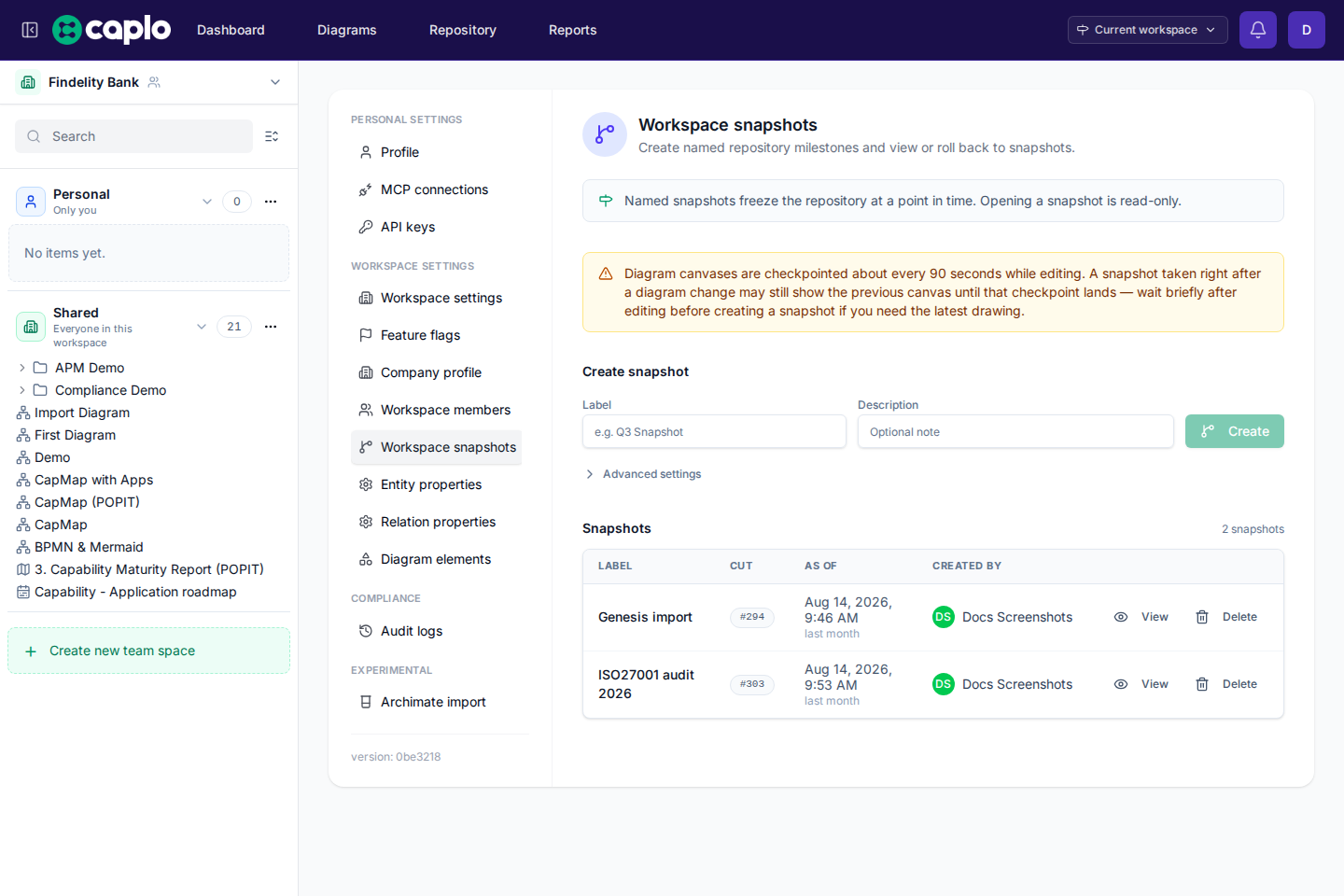Expand the Compliance Demo folder

[22, 390]
